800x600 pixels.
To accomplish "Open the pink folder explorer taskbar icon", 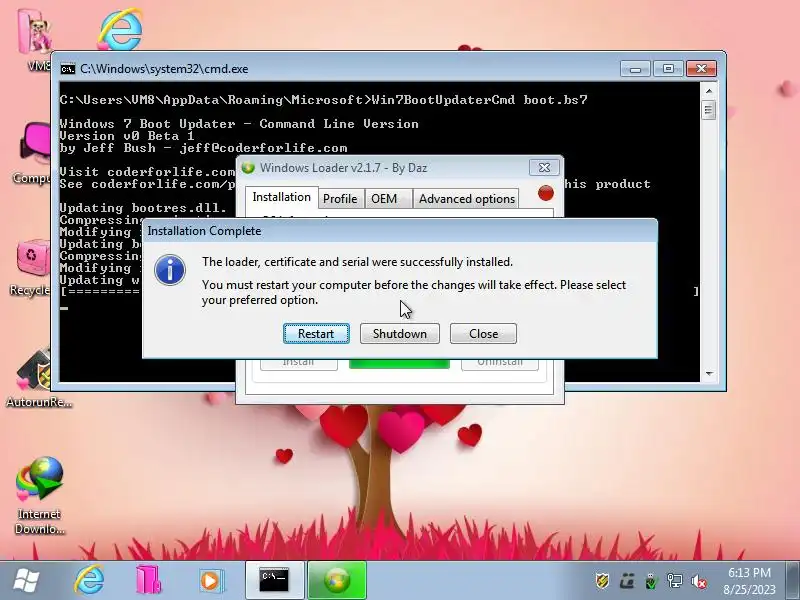I will (149, 580).
